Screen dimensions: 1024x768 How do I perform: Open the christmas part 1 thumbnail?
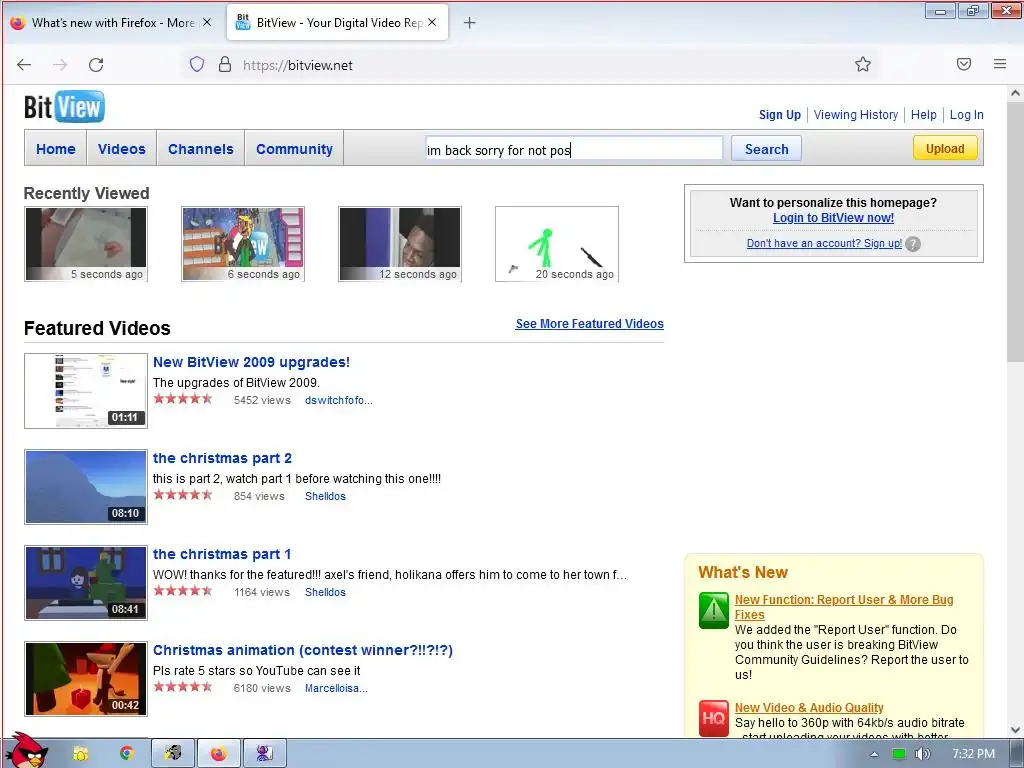coord(86,583)
